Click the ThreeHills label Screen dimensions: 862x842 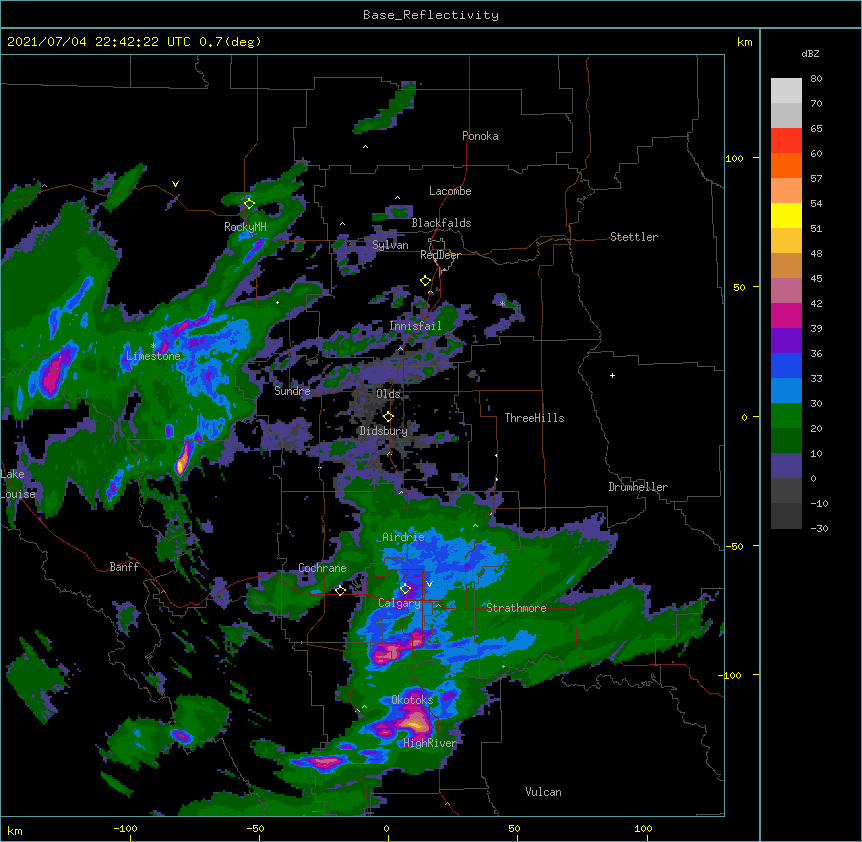coord(534,418)
